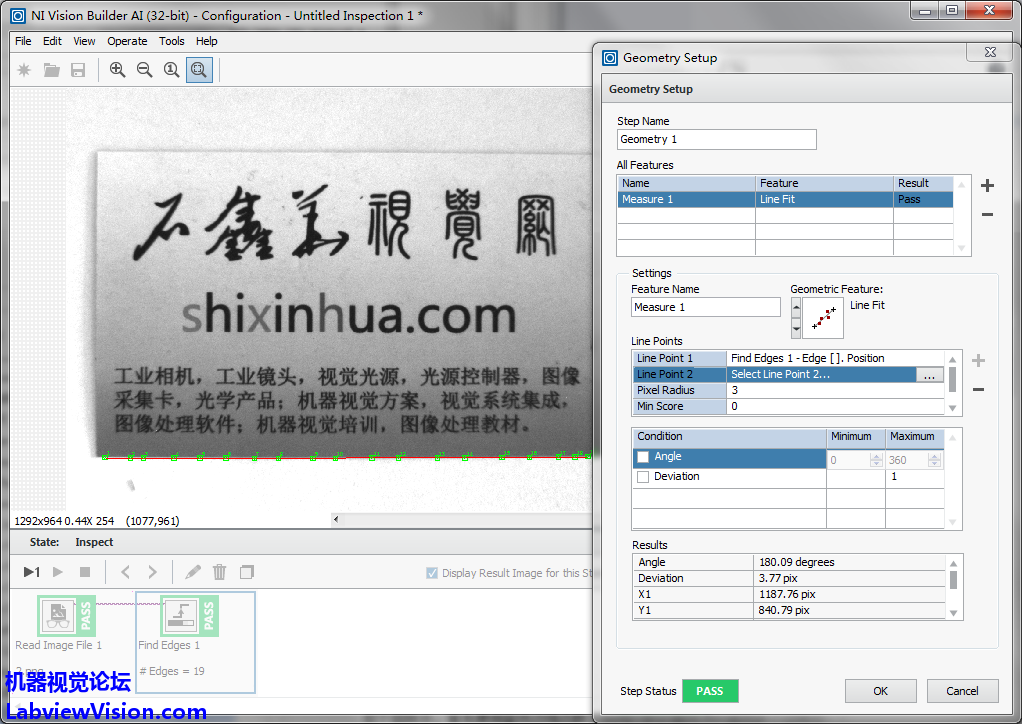Add a new feature with plus icon beside All Features
This screenshot has height=724, width=1022.
[x=987, y=185]
